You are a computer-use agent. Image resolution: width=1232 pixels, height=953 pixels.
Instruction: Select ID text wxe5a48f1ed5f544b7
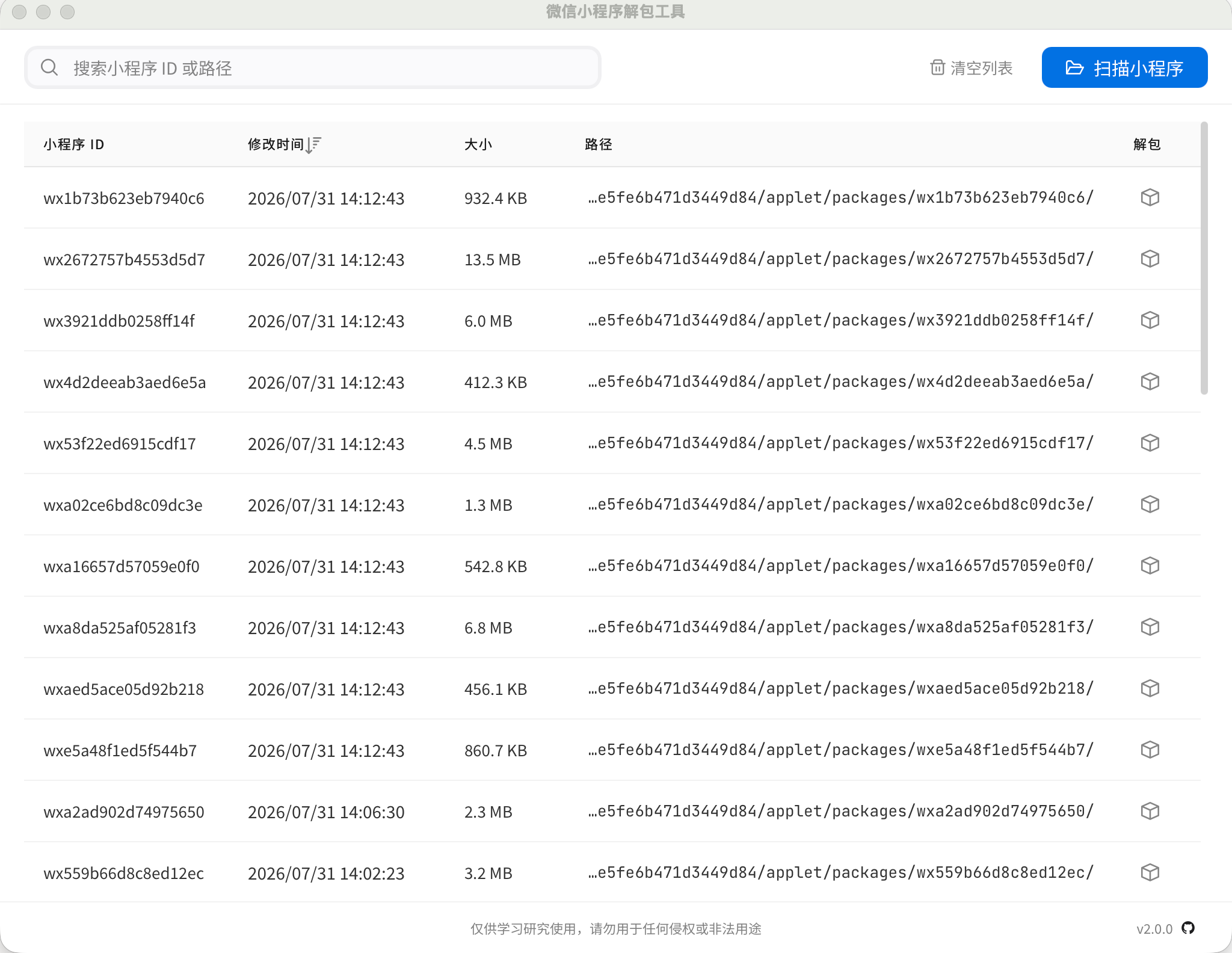coord(120,751)
